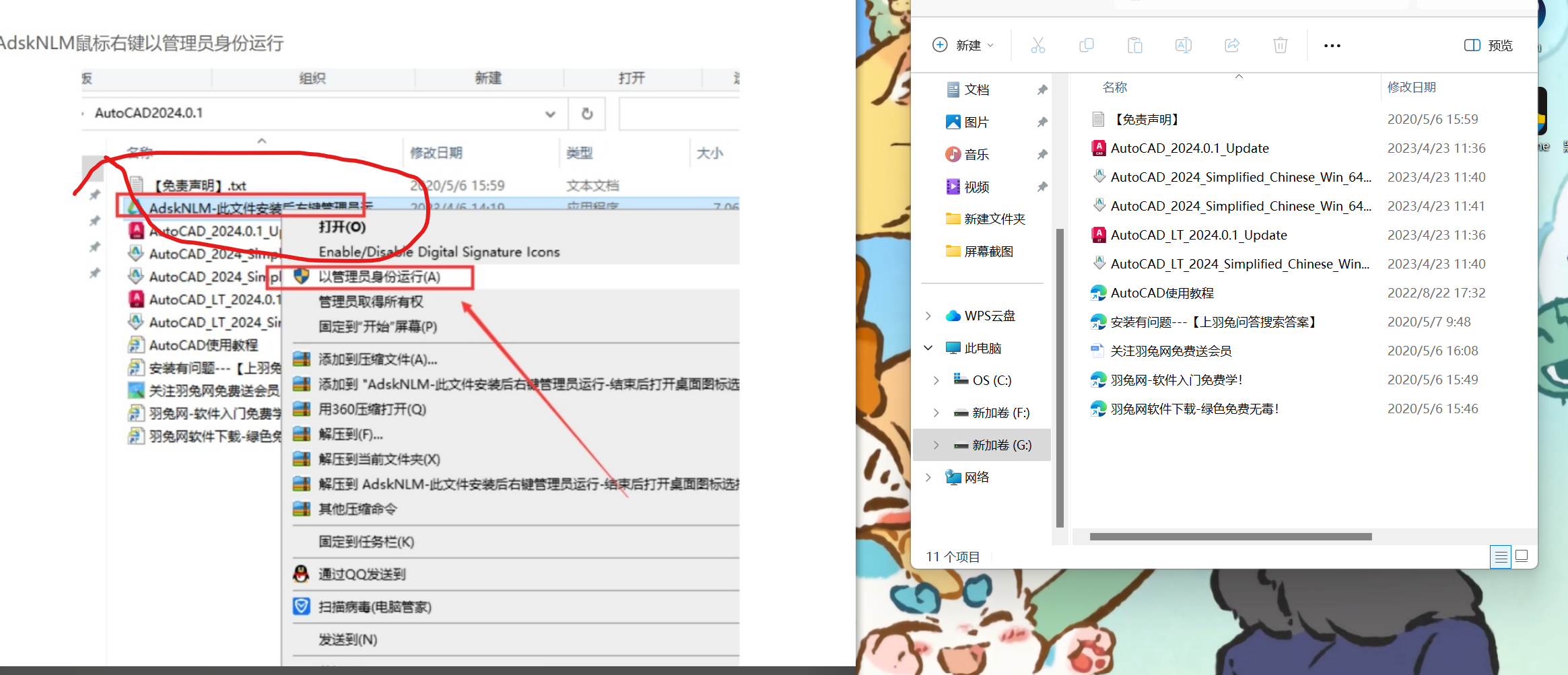Click the pin icon beside 视频

tap(1042, 186)
